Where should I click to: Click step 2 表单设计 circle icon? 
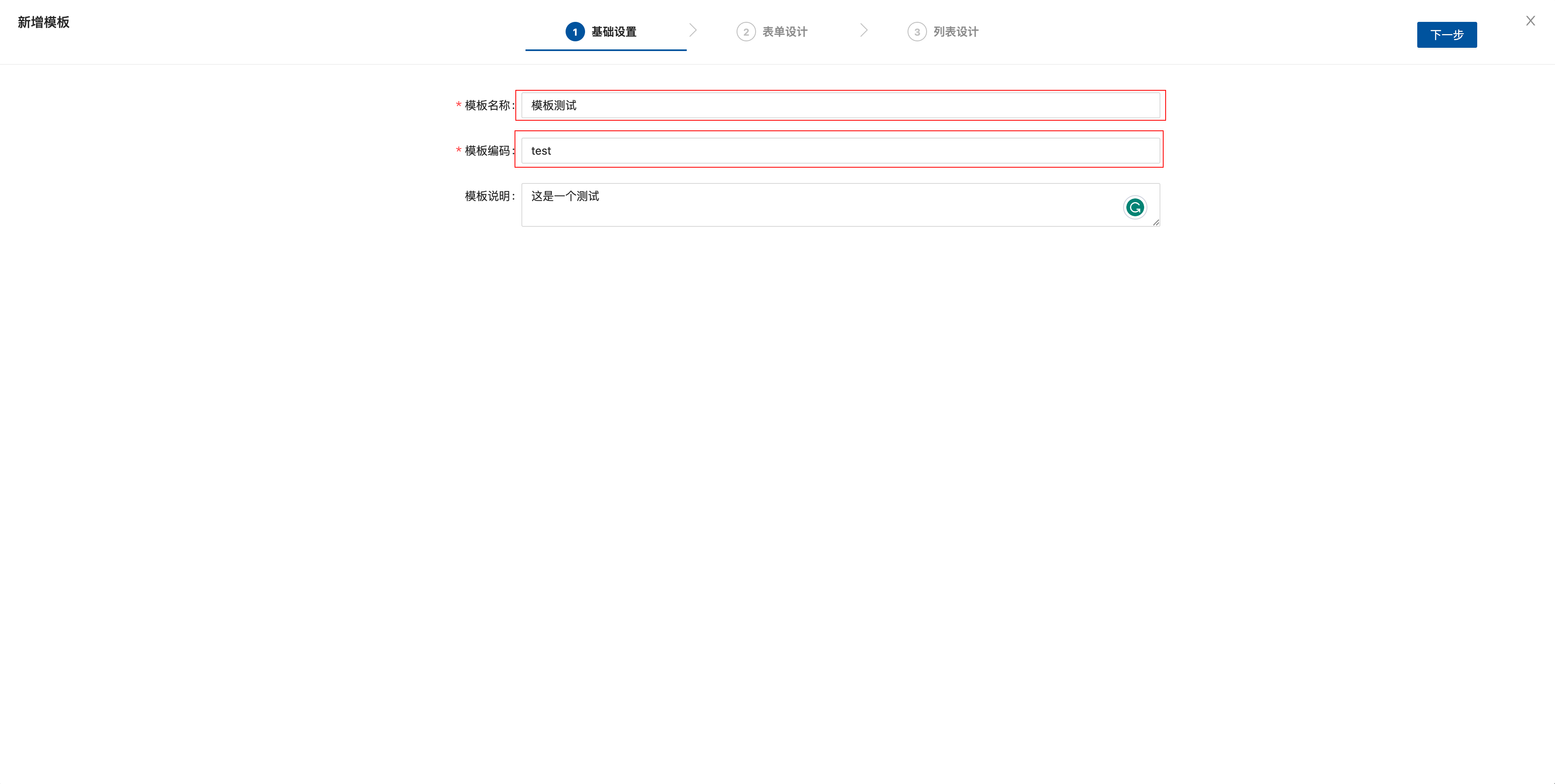[x=747, y=31]
